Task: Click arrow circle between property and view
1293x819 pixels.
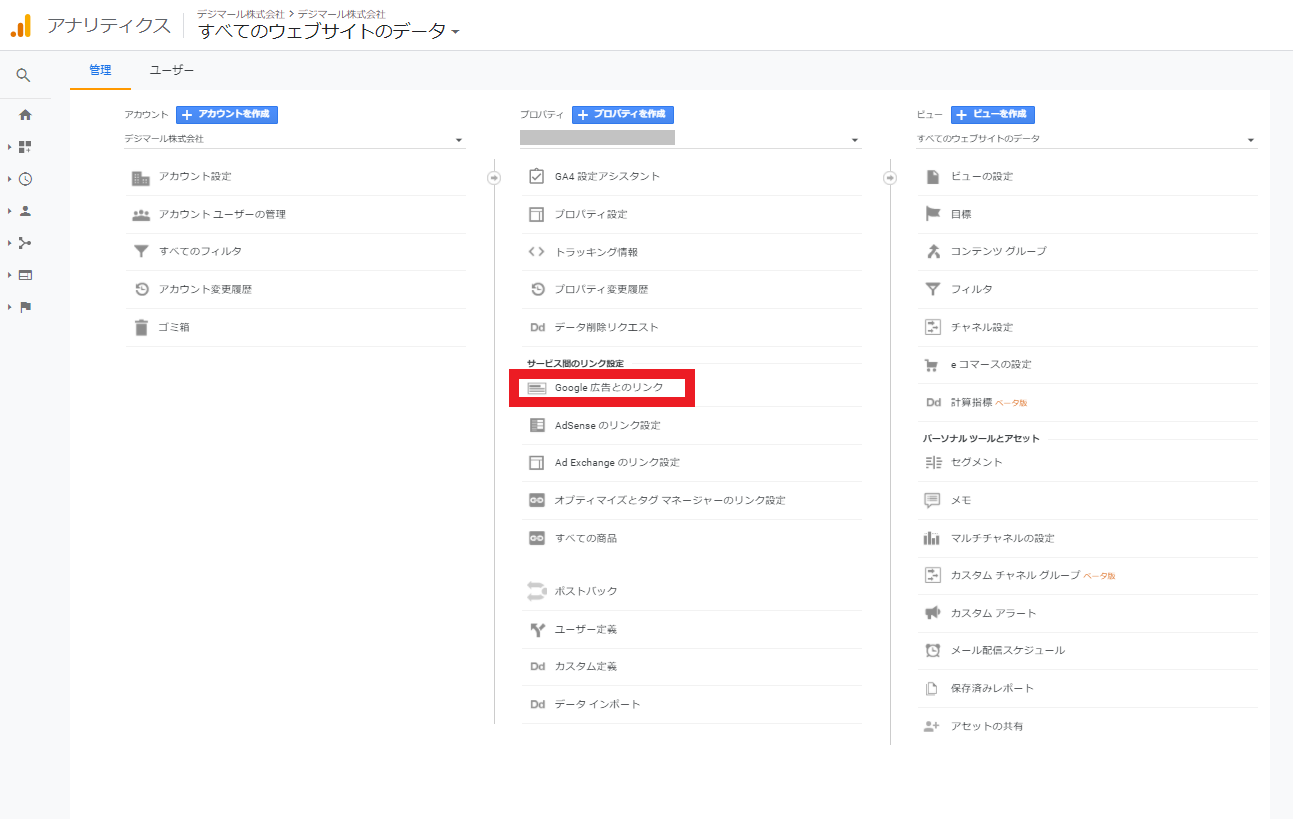Action: click(x=890, y=177)
